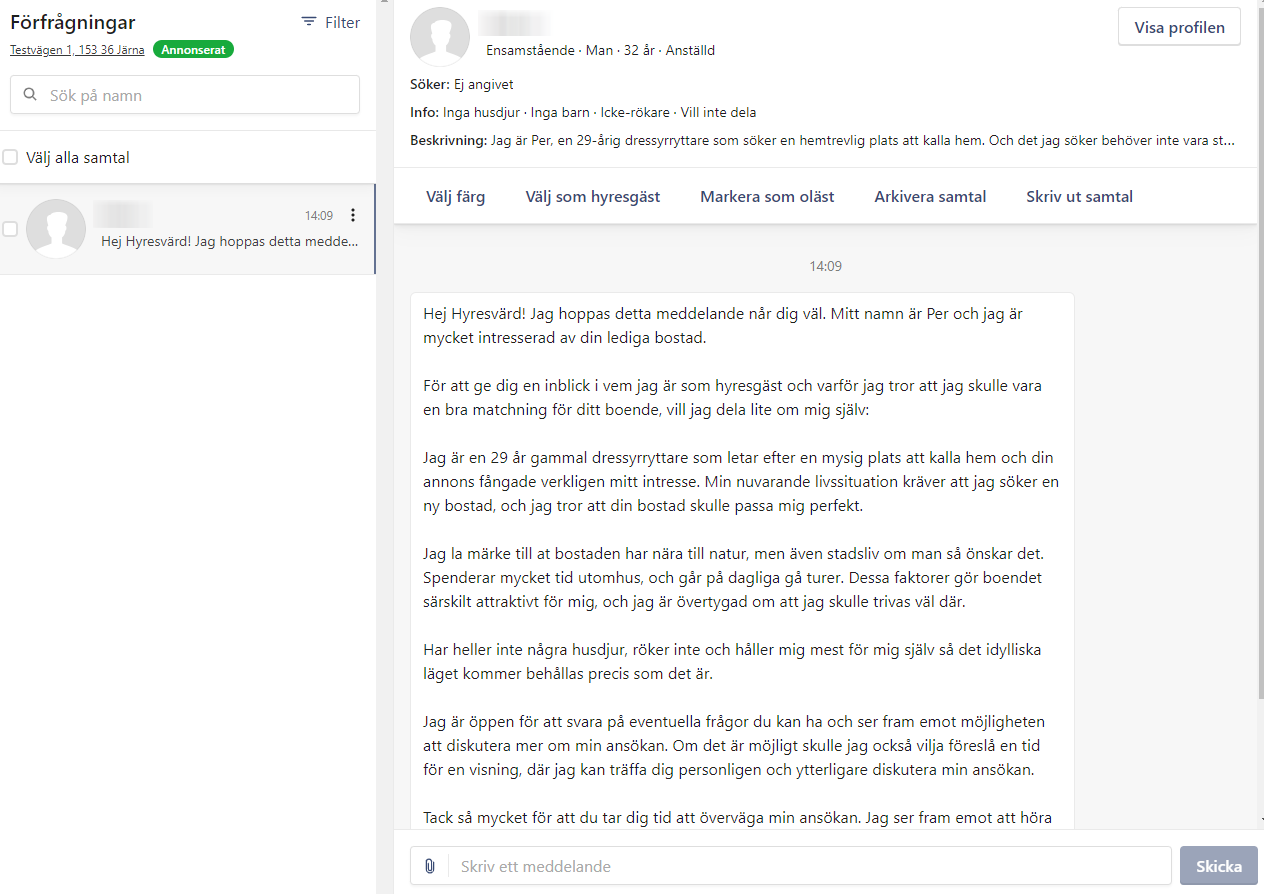
Task: Open the 14:09 conversation preview
Action: pyautogui.click(x=229, y=241)
